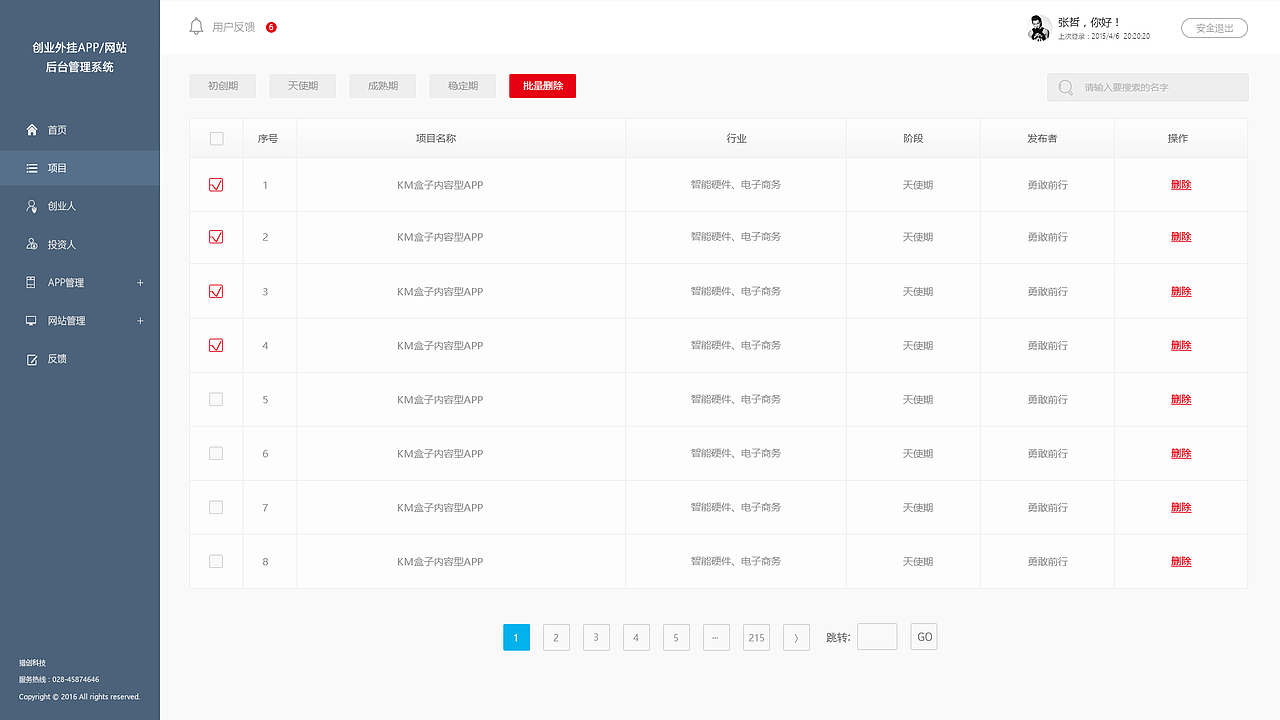This screenshot has height=720, width=1280.
Task: Click the person icon beside 创业人
Action: click(32, 206)
